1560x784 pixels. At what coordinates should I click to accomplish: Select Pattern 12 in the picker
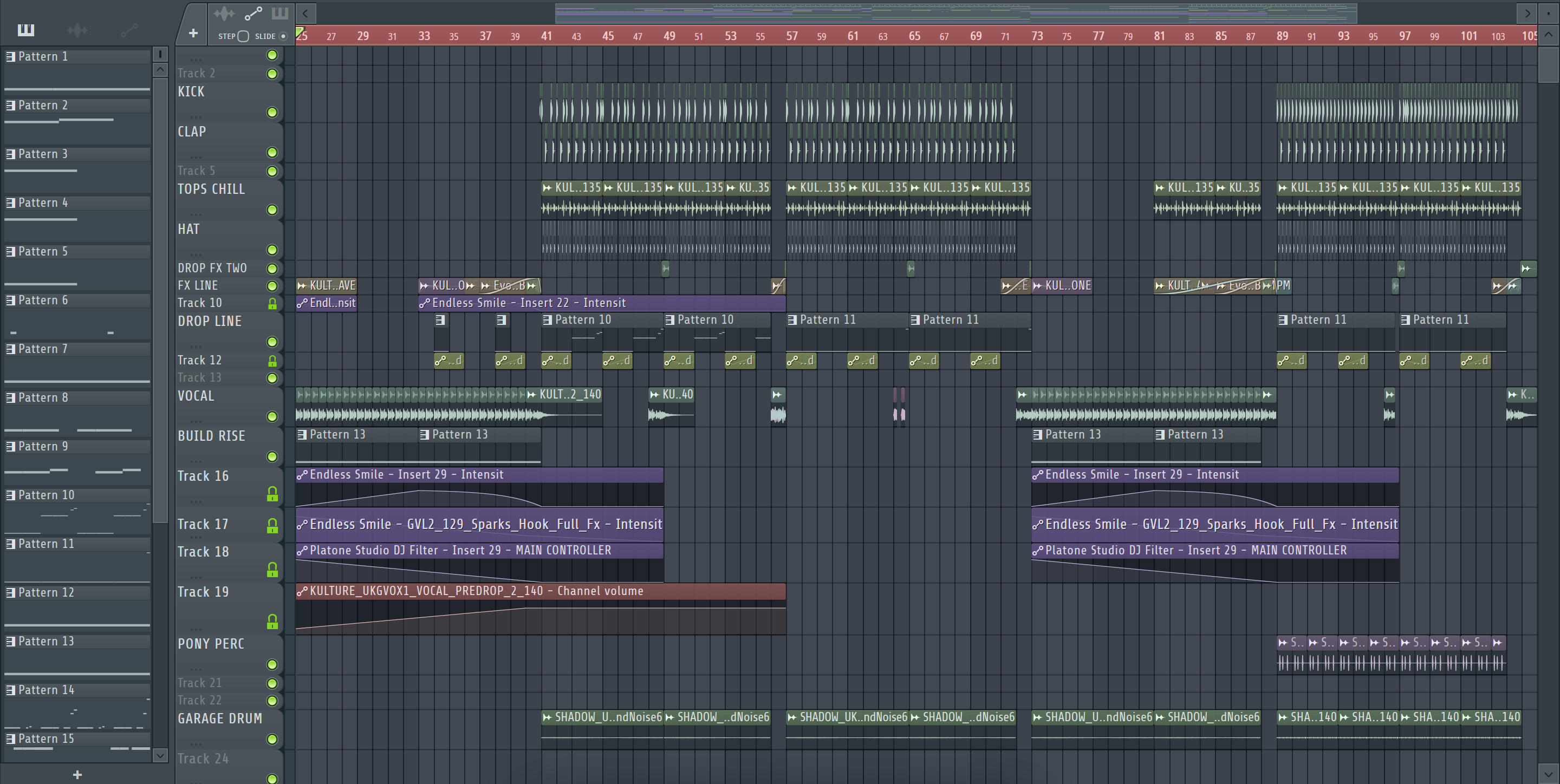[77, 593]
